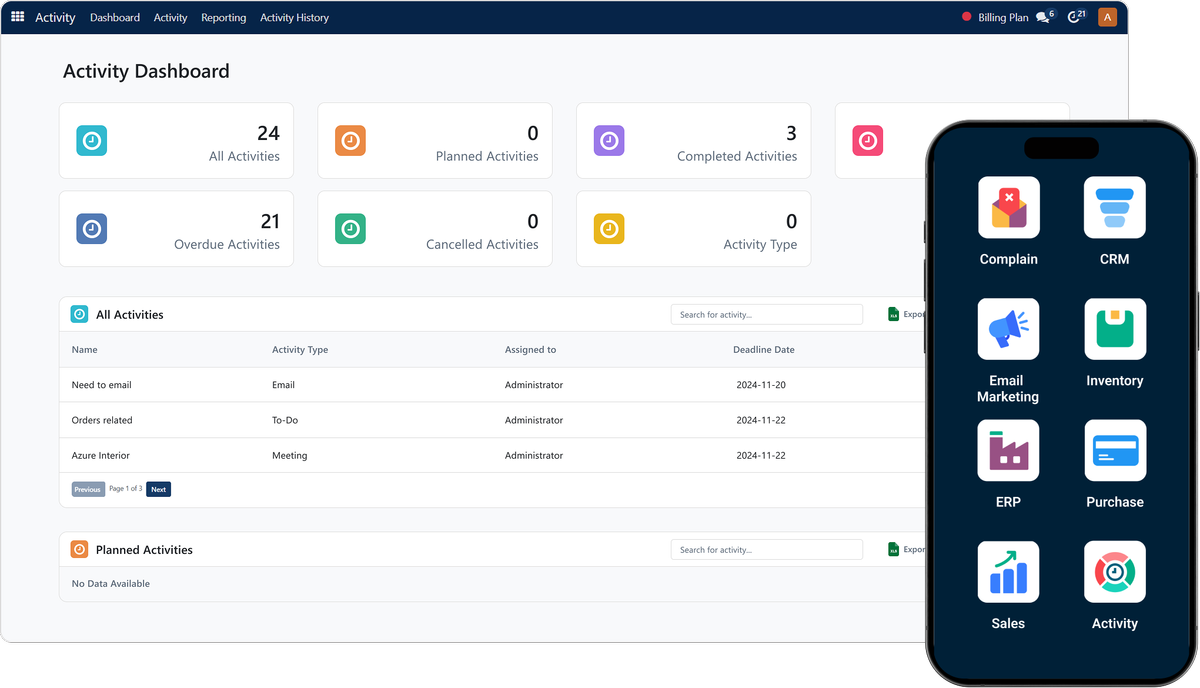Open the ERP factory icon
The image size is (1200, 688).
pyautogui.click(x=1008, y=450)
